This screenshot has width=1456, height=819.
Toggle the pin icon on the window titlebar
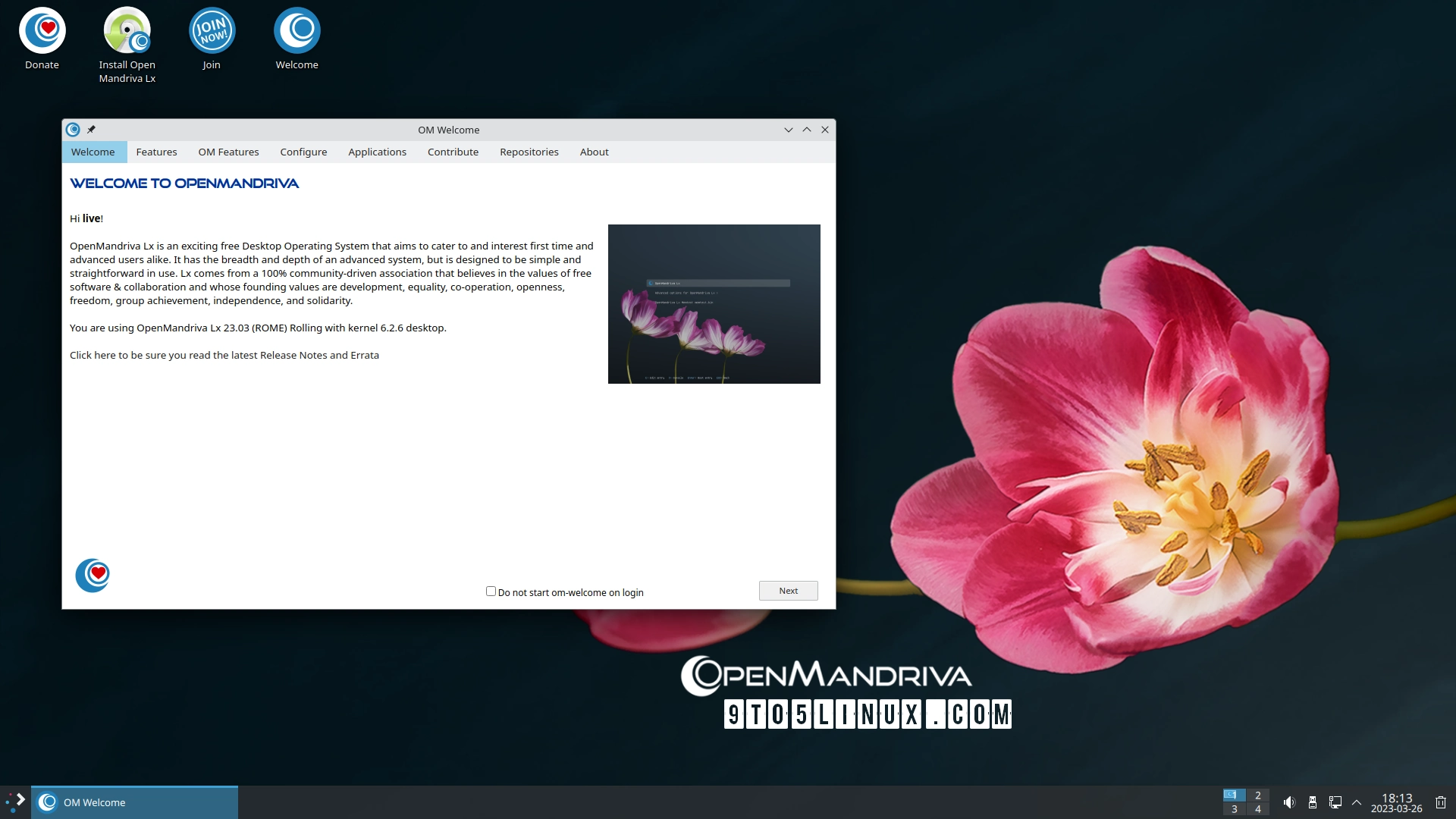91,129
